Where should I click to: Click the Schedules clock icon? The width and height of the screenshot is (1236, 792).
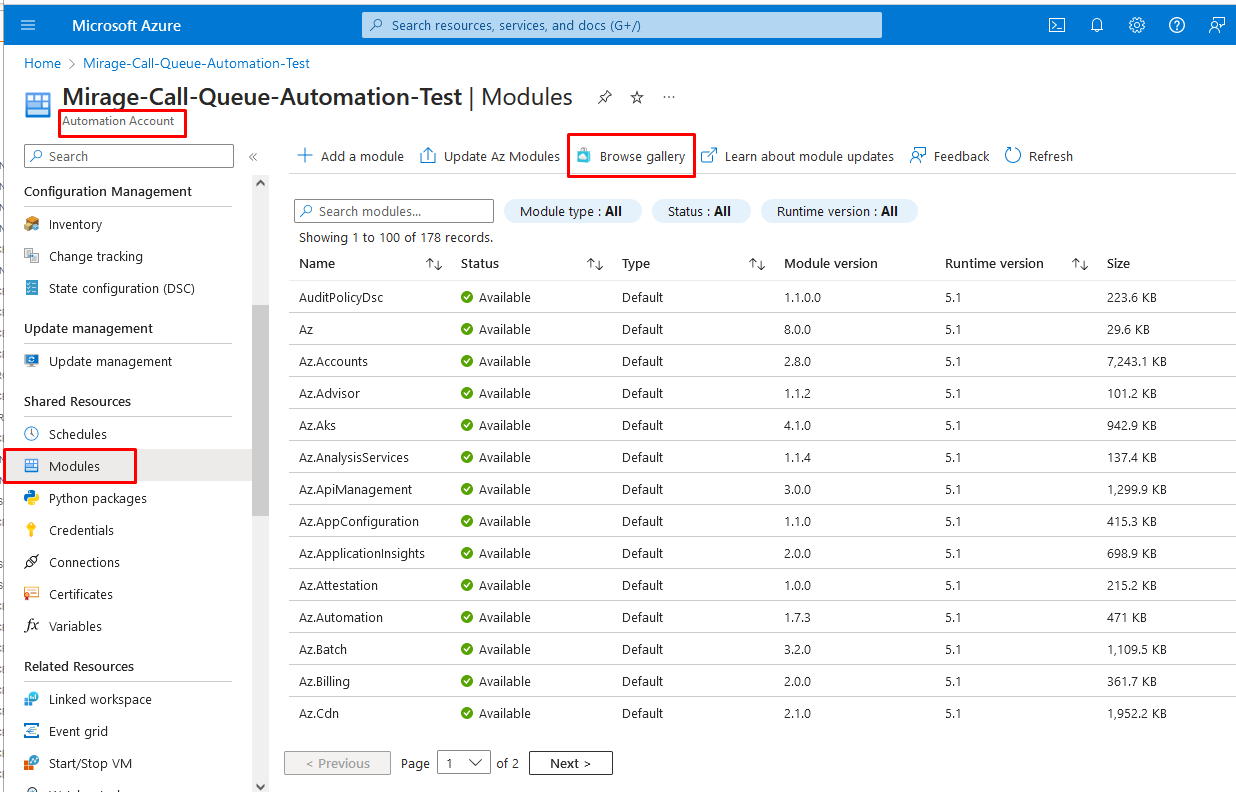32,434
